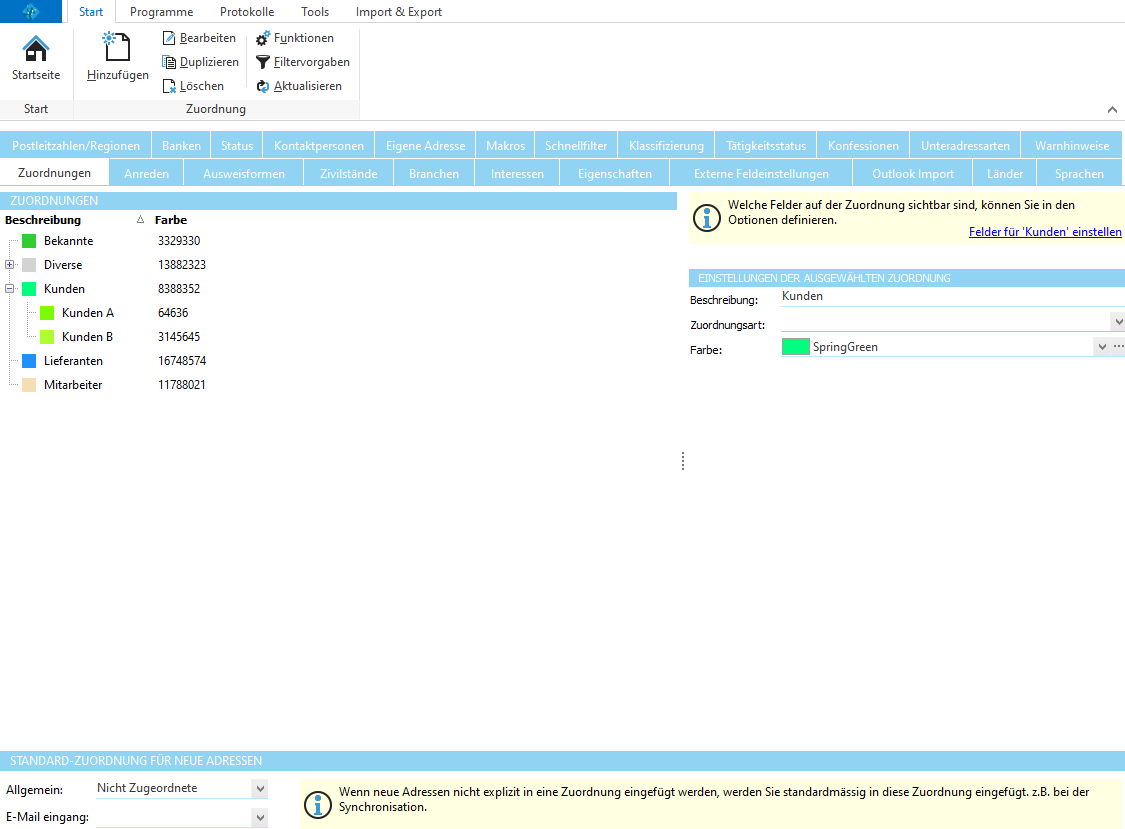Open the Zuordnungsart dropdown
This screenshot has width=1125, height=829.
(x=1117, y=322)
